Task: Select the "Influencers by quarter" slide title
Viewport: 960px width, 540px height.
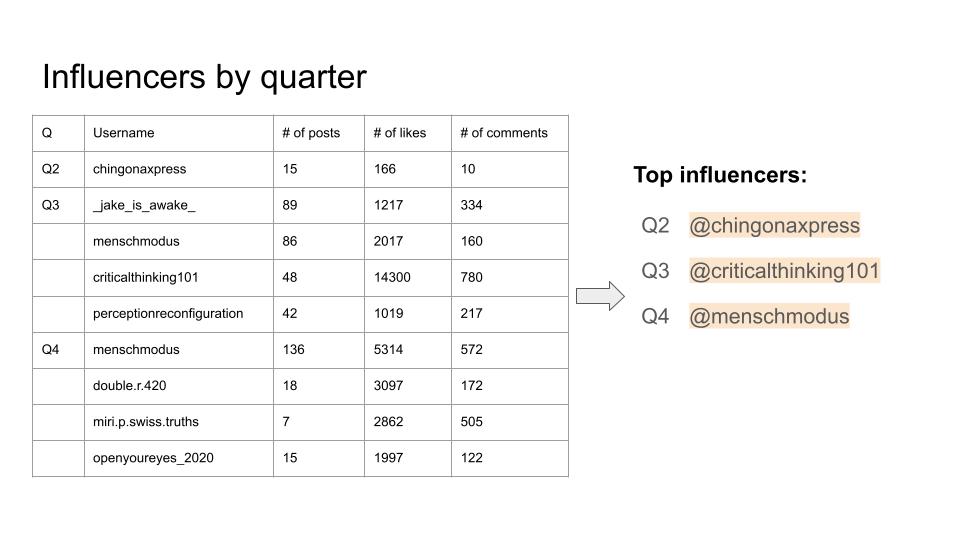Action: [x=204, y=77]
